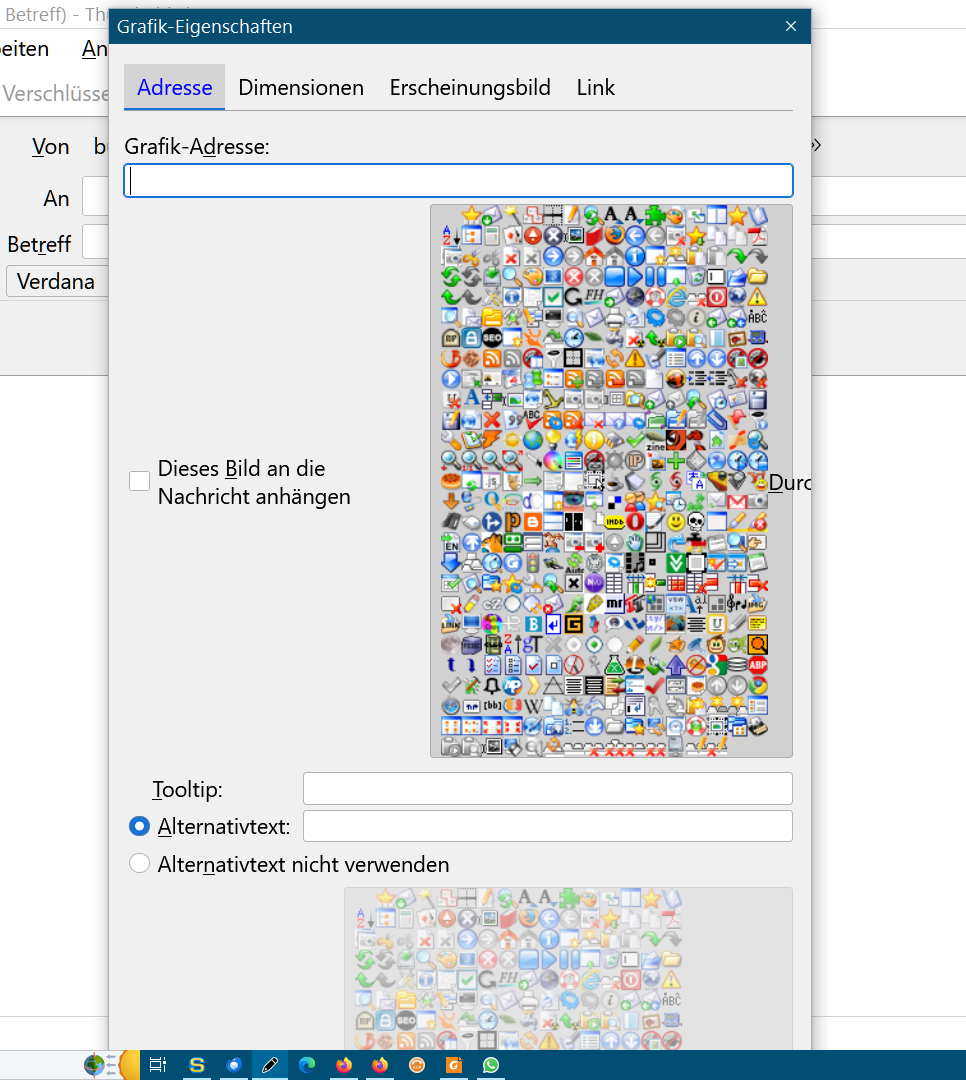This screenshot has width=966, height=1080.
Task: Open the yellow S app on taskbar
Action: 197,1065
